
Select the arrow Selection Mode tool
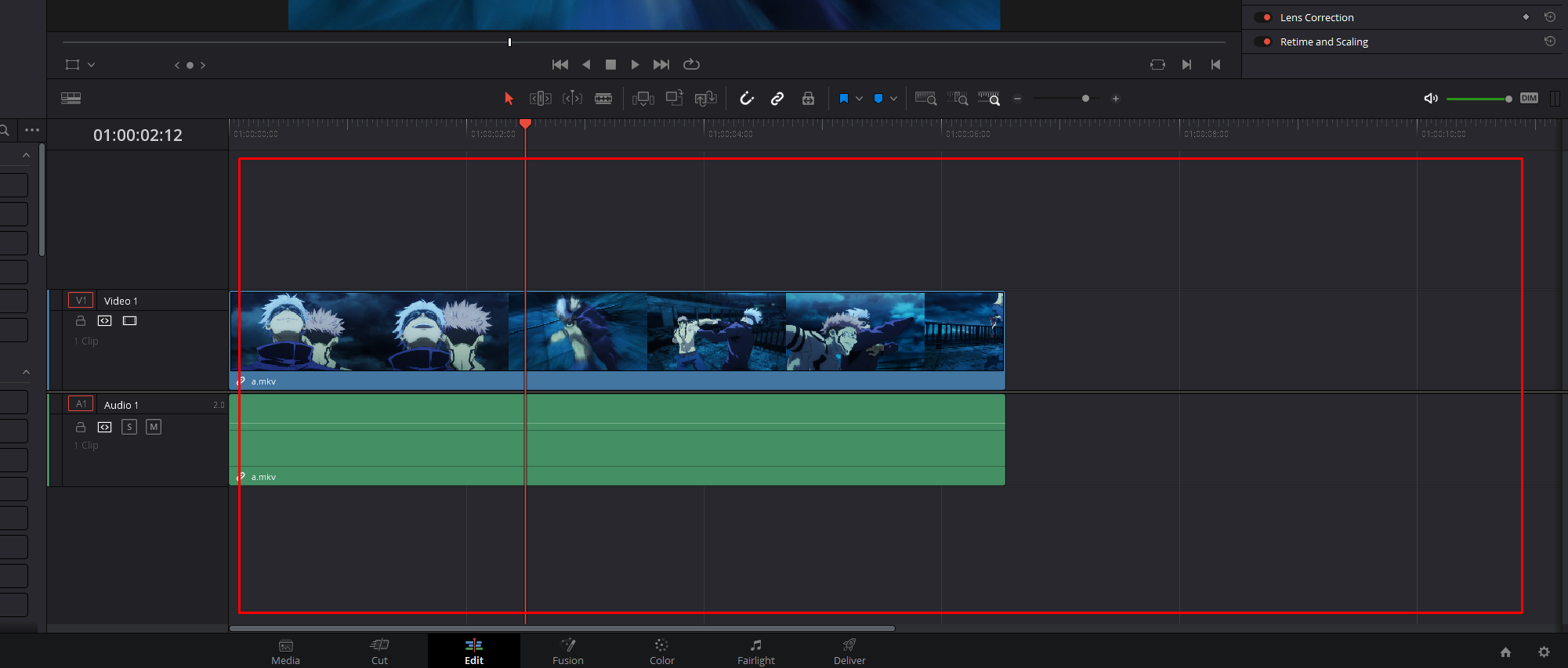pos(509,99)
